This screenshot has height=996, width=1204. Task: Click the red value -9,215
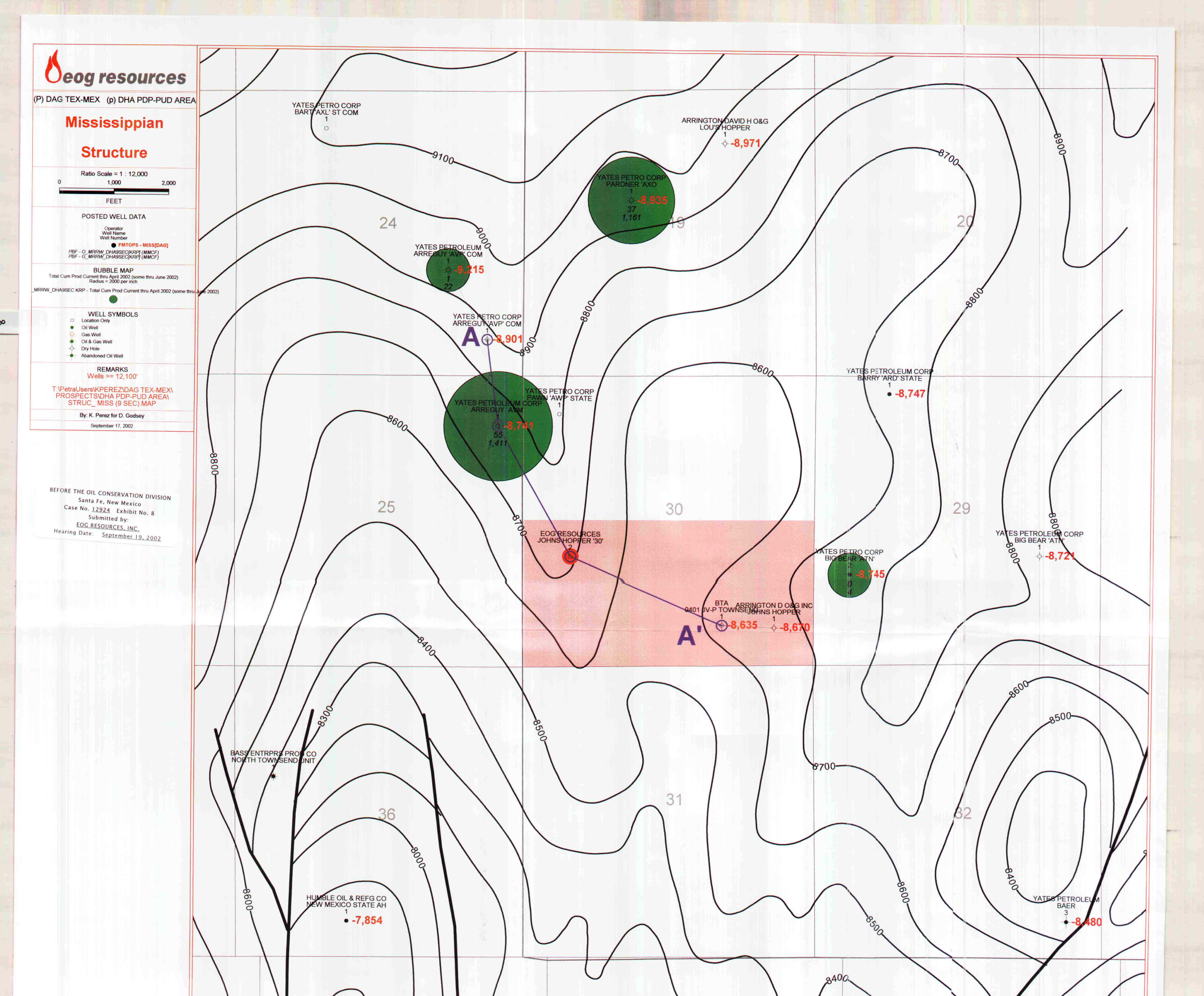click(469, 270)
